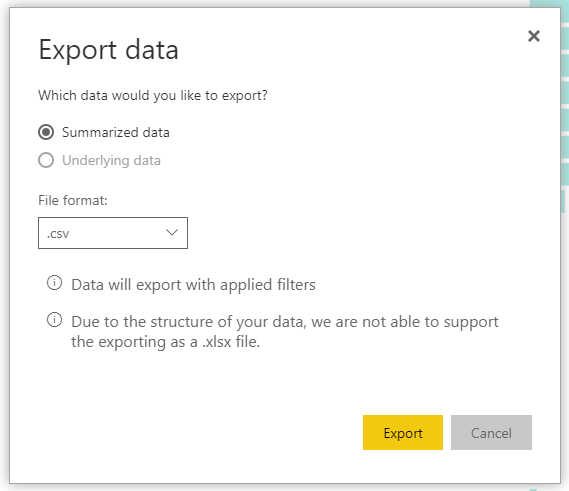The width and height of the screenshot is (569, 491).
Task: Click the yellow Export button
Action: 403,433
